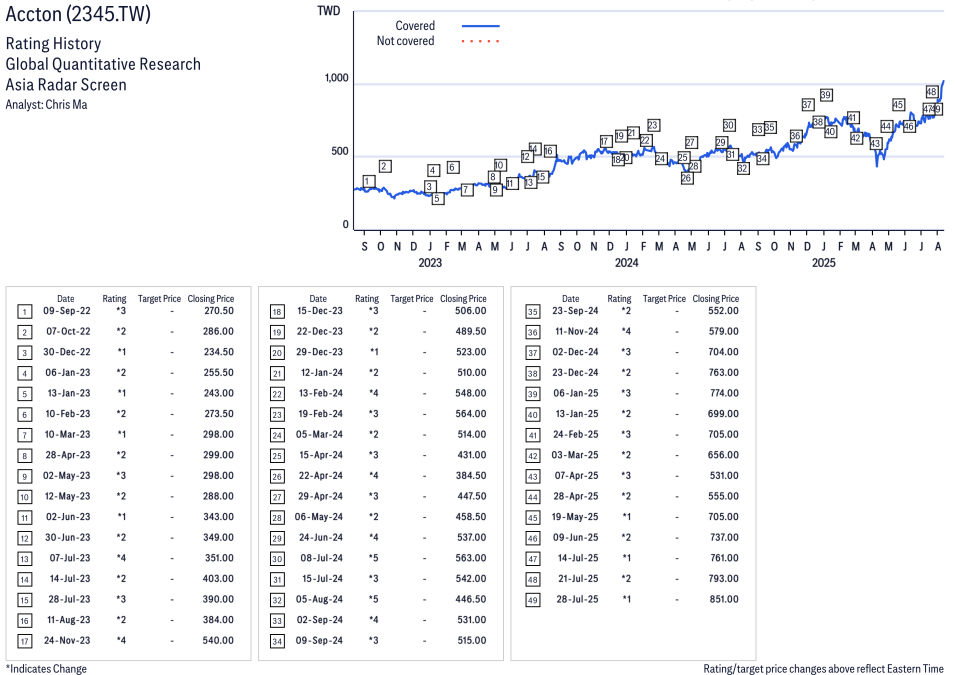The image size is (955, 675).
Task: Click the date '08-Jul-24'
Action: 322,558
